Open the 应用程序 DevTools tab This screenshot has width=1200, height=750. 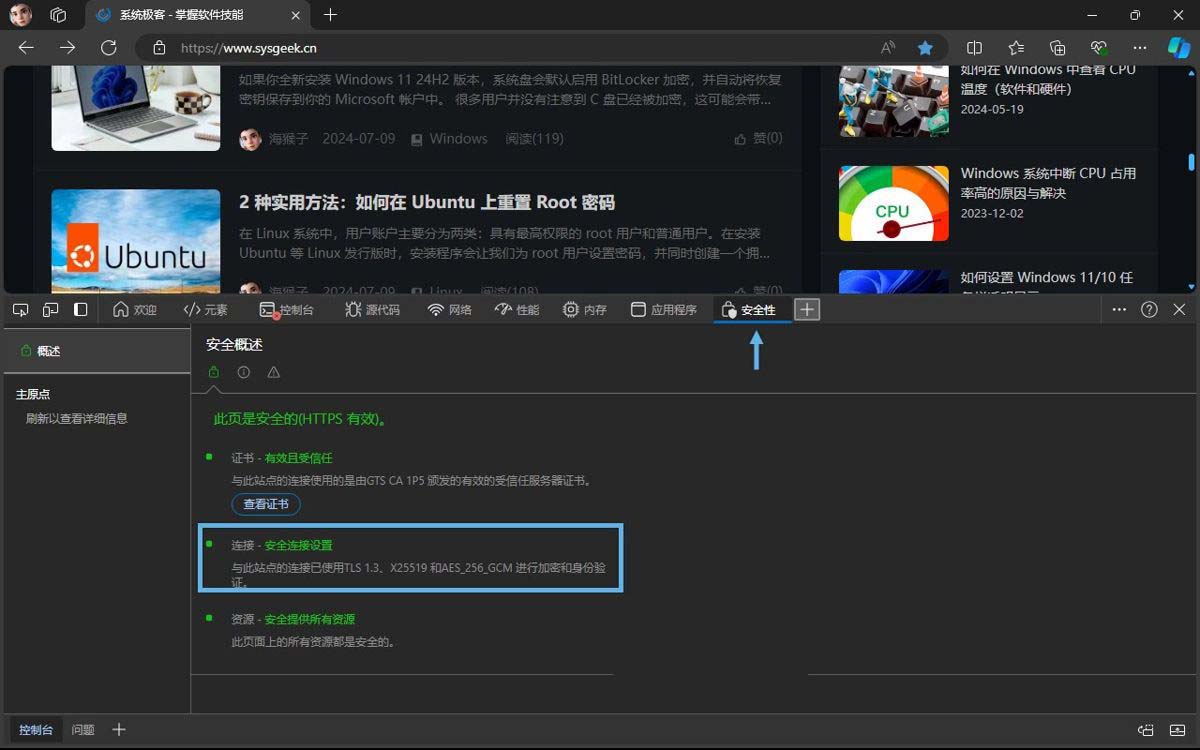pyautogui.click(x=664, y=310)
